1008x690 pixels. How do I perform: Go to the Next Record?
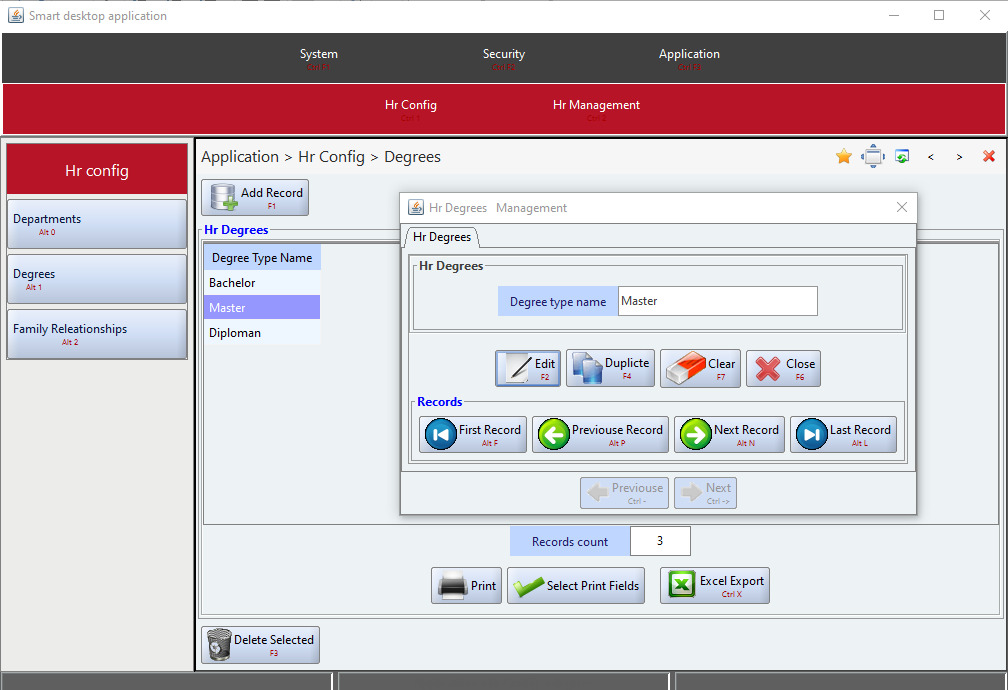(x=729, y=434)
